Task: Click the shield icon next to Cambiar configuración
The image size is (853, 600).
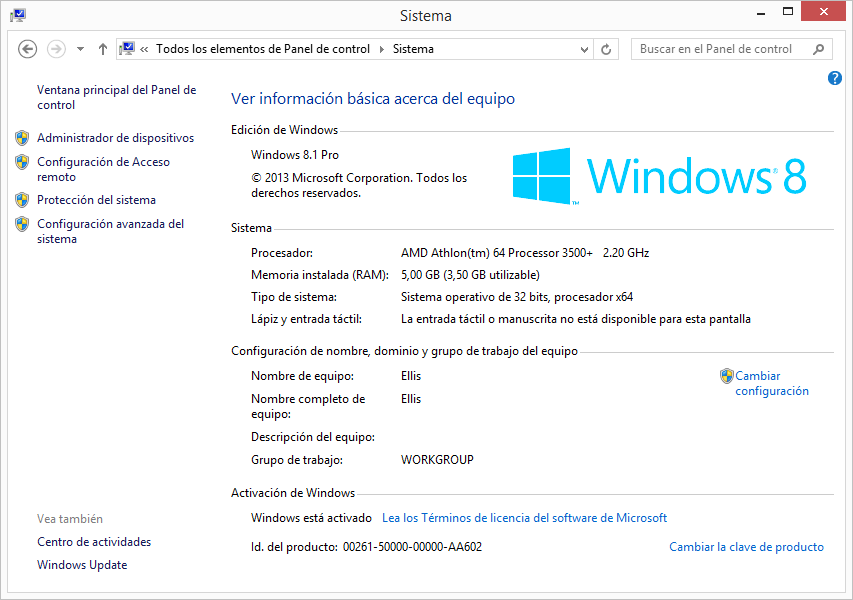Action: 727,377
